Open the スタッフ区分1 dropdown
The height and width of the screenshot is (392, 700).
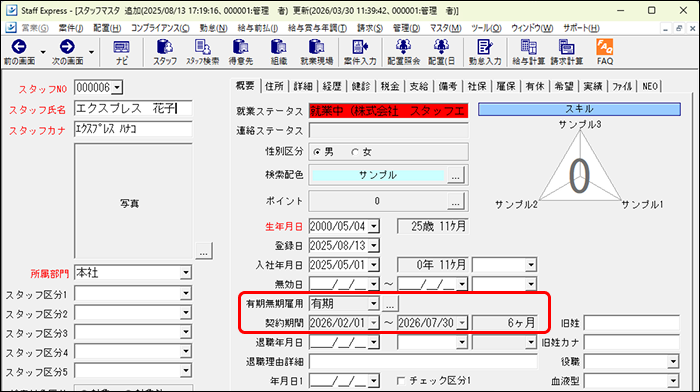point(186,293)
